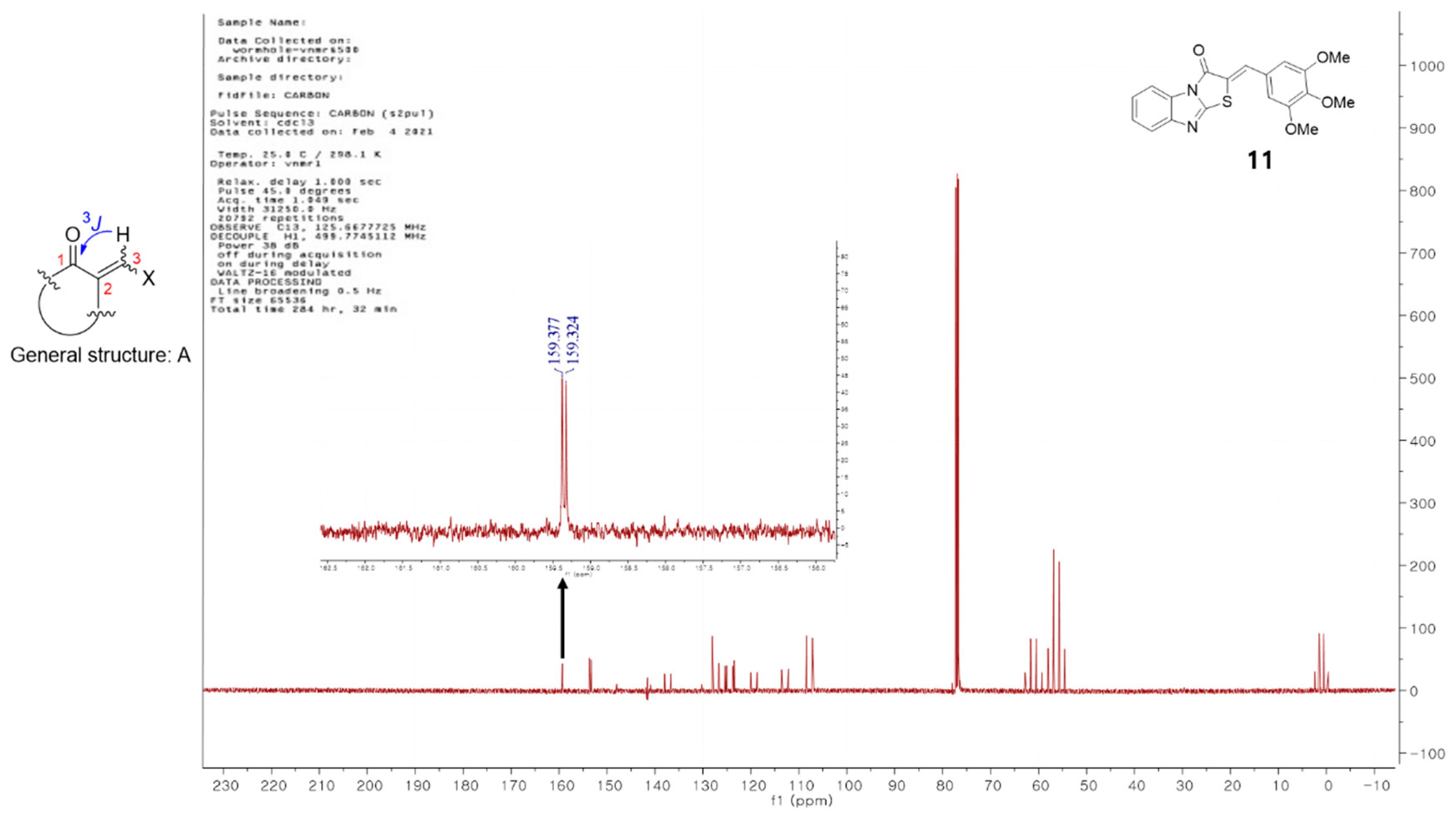Click the 0 tick on ppm axis
Screen dimensions: 1456x818
(1328, 786)
